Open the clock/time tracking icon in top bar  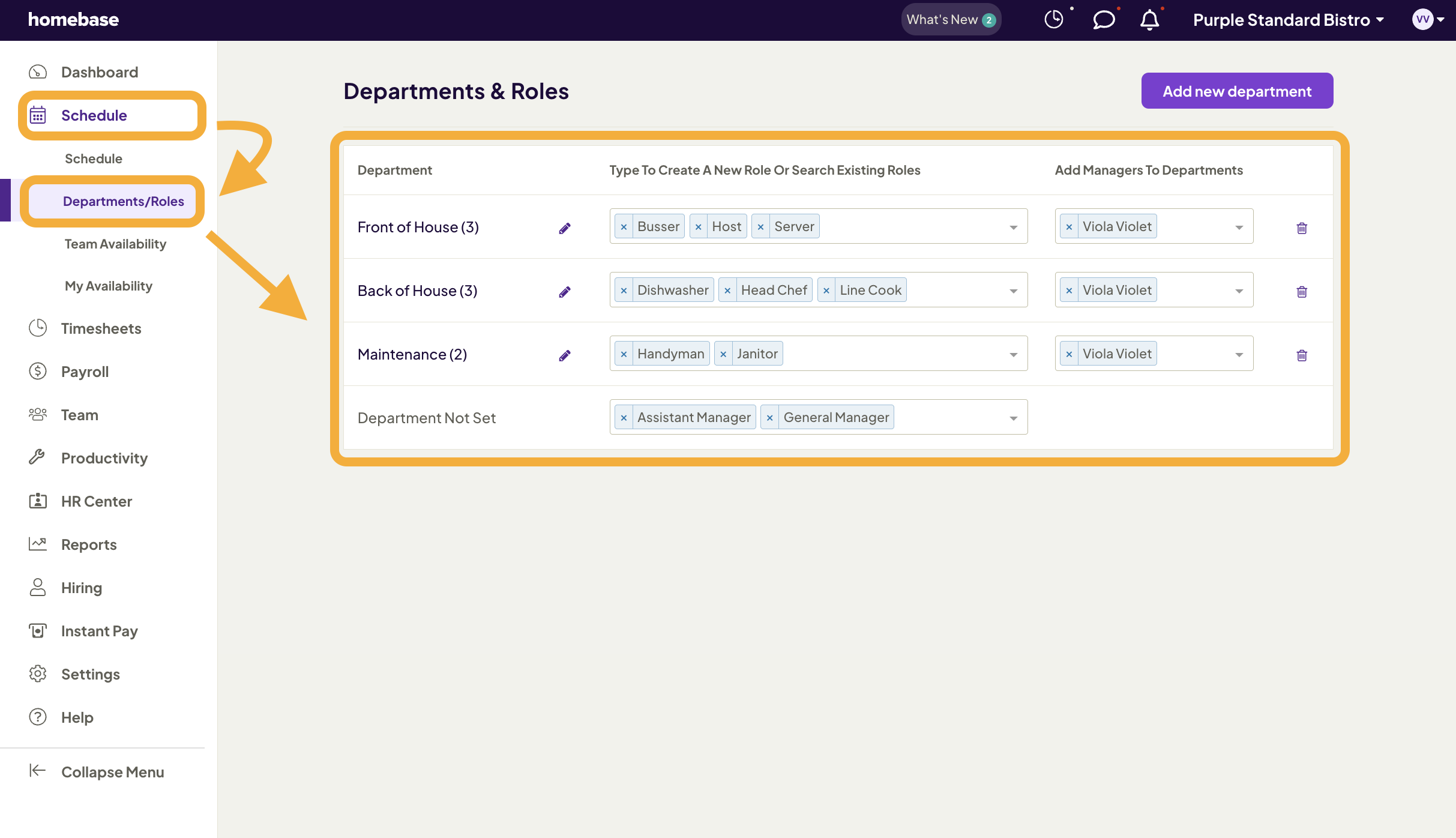1054,19
